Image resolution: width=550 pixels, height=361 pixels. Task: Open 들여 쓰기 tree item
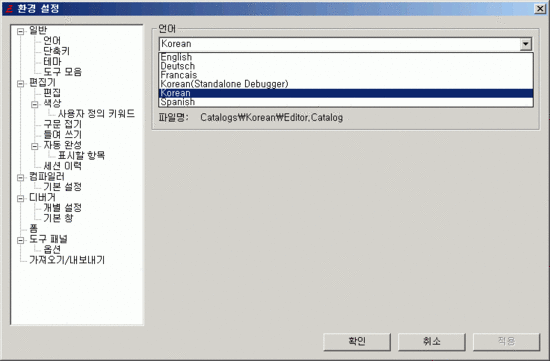coord(62,135)
